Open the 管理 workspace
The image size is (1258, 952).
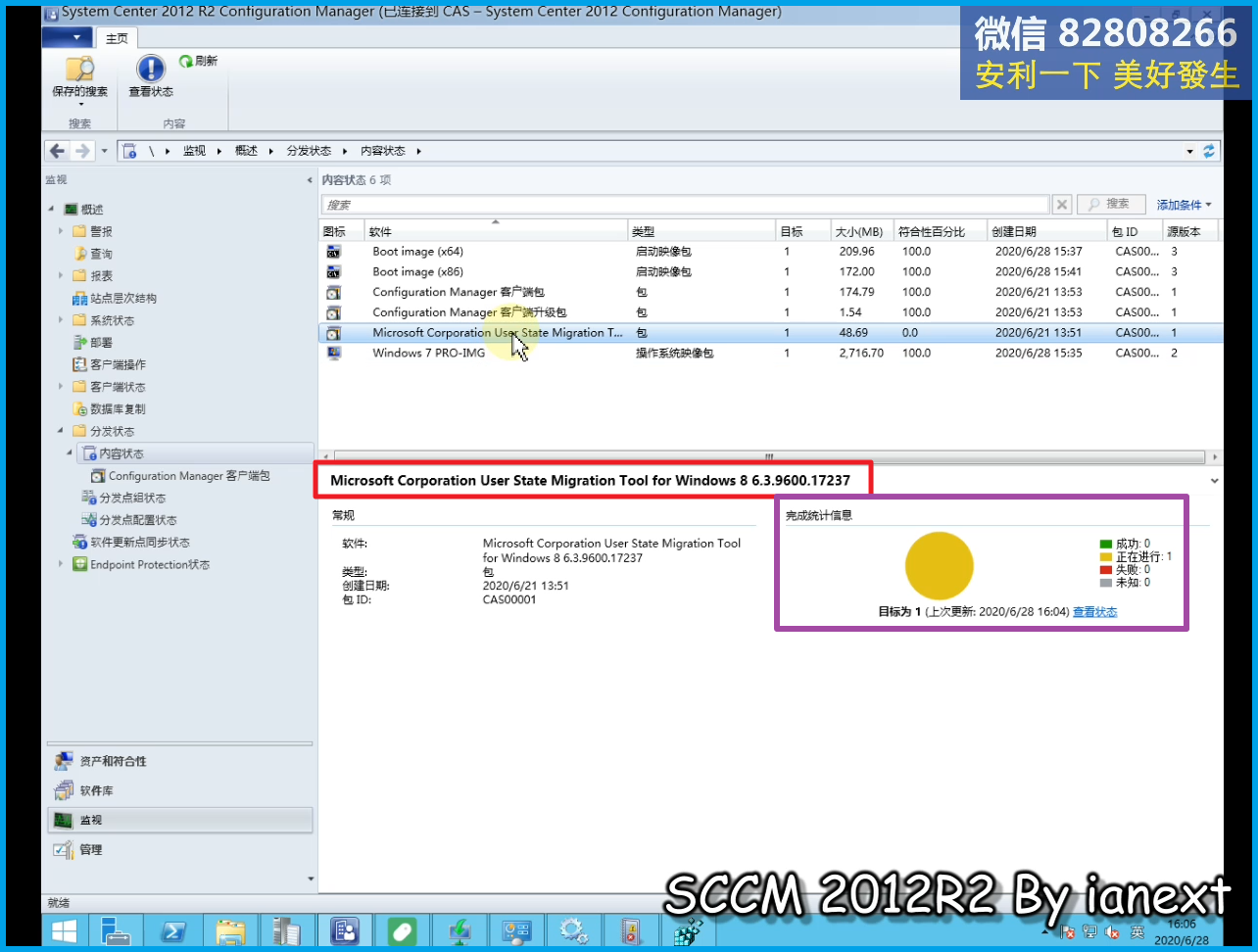pos(179,849)
